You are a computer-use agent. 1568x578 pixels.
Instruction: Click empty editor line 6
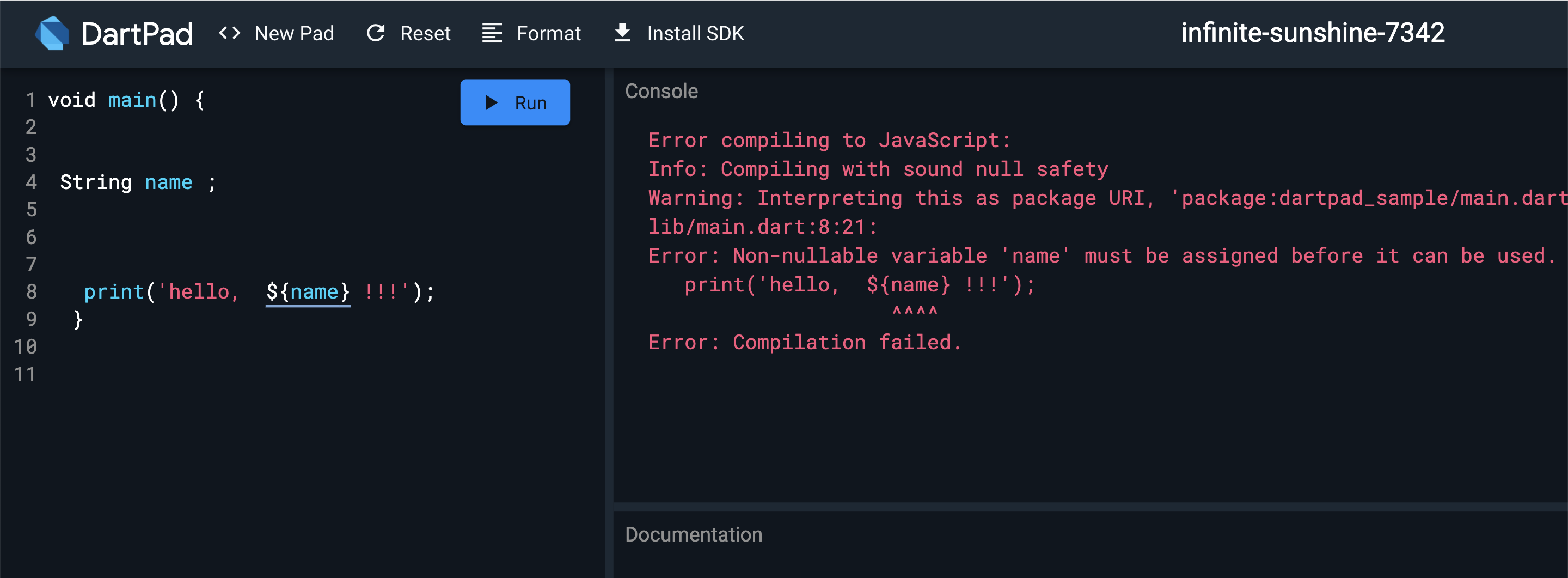(x=323, y=237)
